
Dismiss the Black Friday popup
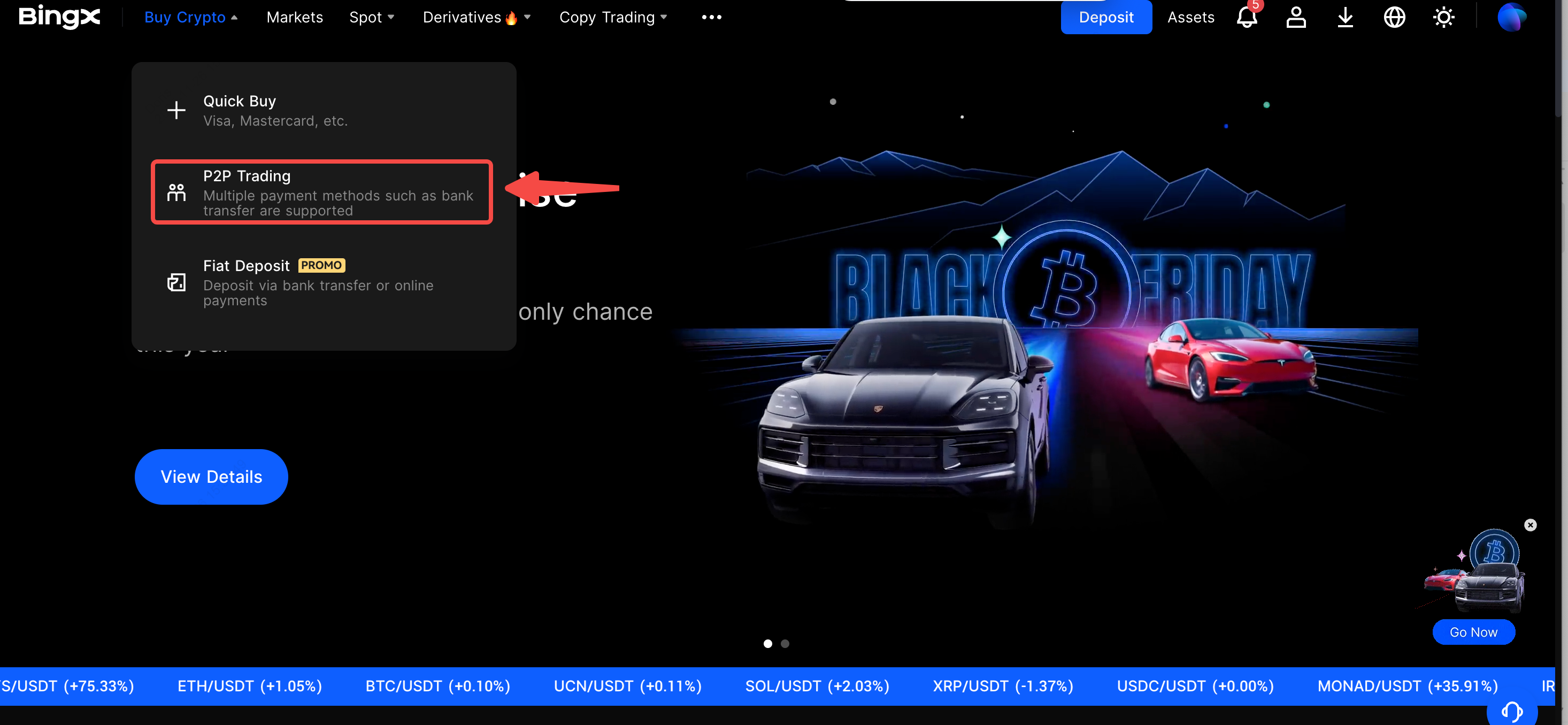coord(1530,525)
